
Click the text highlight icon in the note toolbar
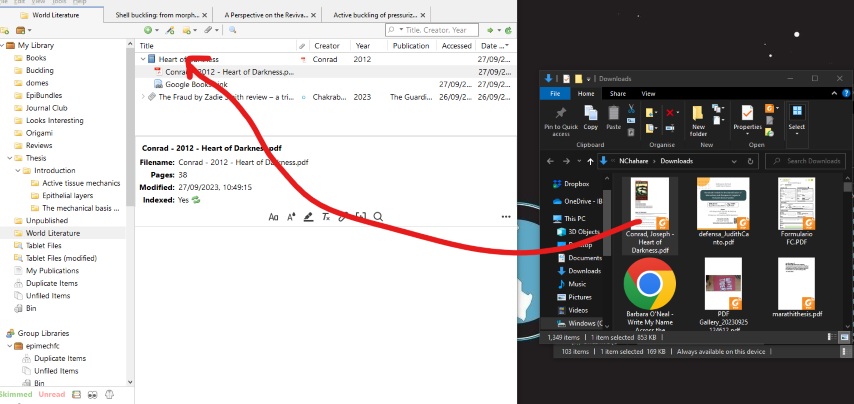pyautogui.click(x=309, y=216)
